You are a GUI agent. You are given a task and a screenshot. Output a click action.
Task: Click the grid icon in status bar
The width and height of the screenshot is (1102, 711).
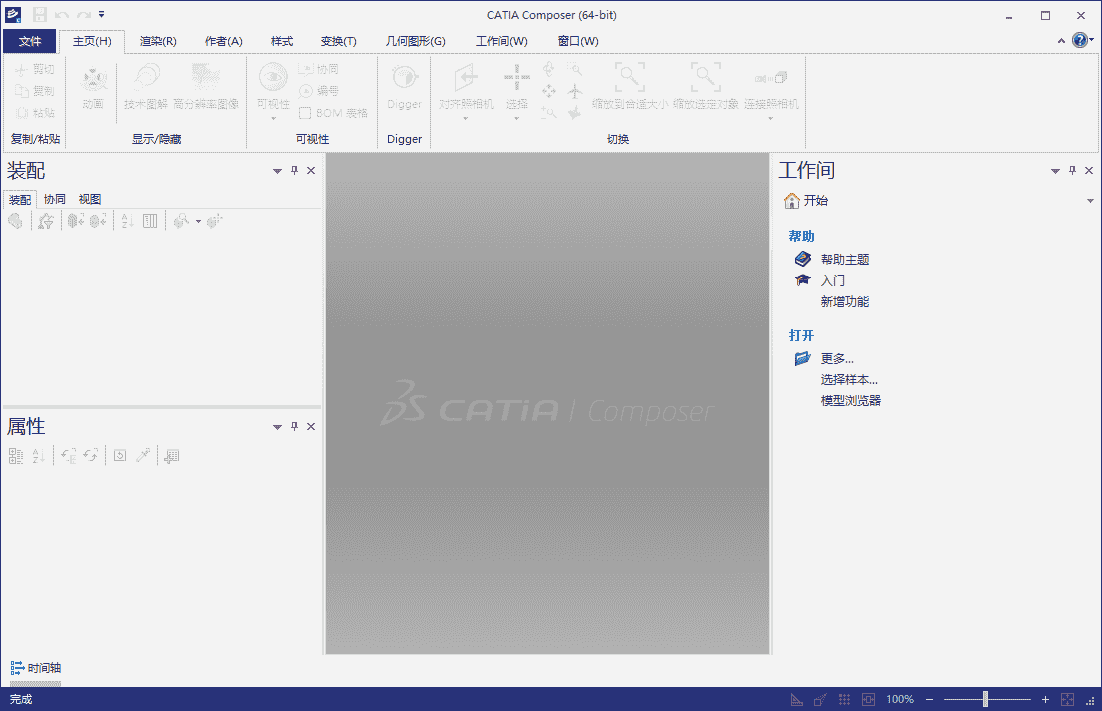[x=844, y=699]
